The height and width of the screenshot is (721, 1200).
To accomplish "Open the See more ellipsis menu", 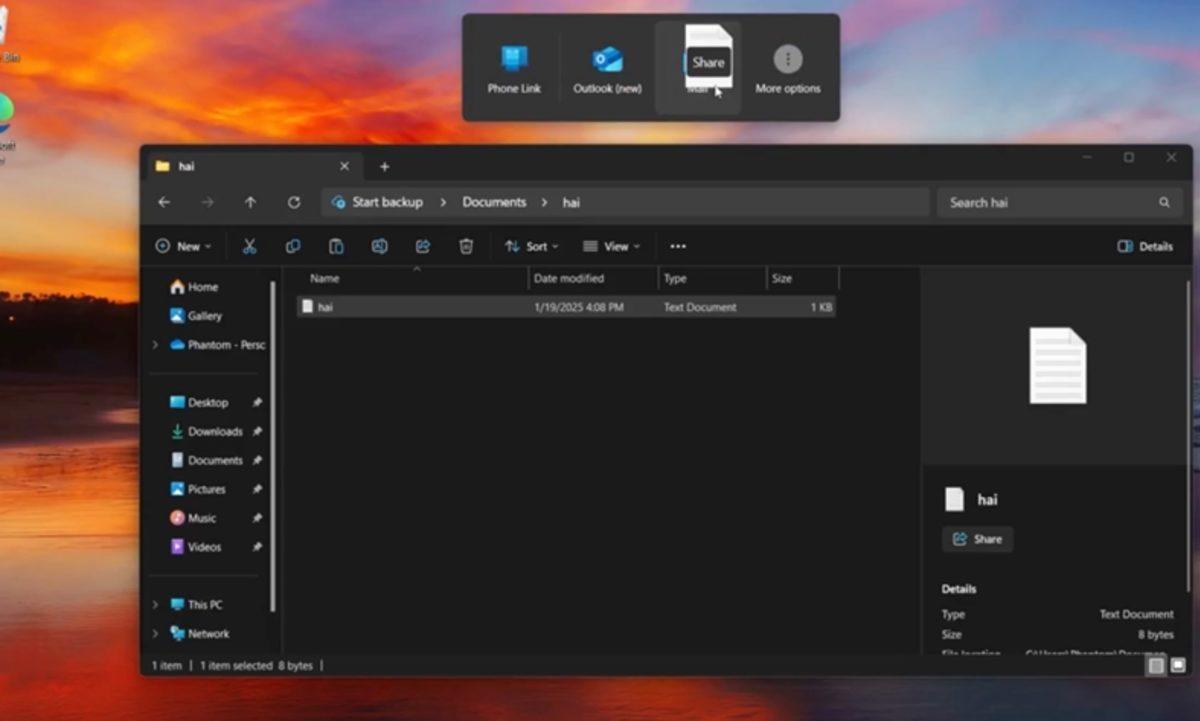I will pos(678,246).
